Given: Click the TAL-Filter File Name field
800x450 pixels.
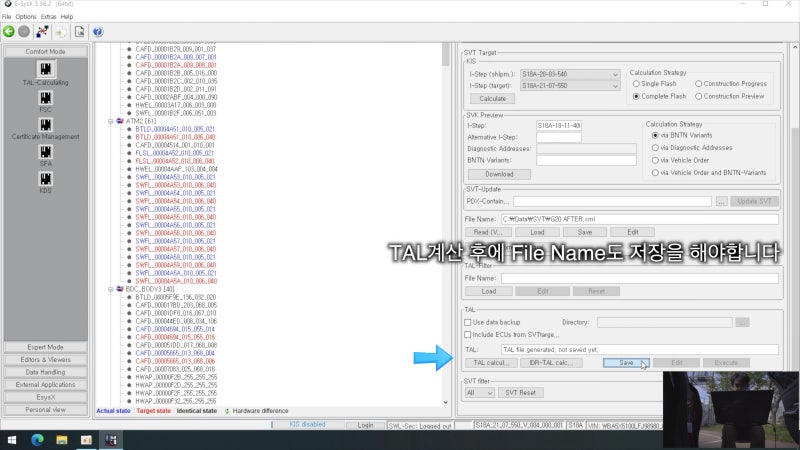Looking at the screenshot, I should click(x=639, y=279).
